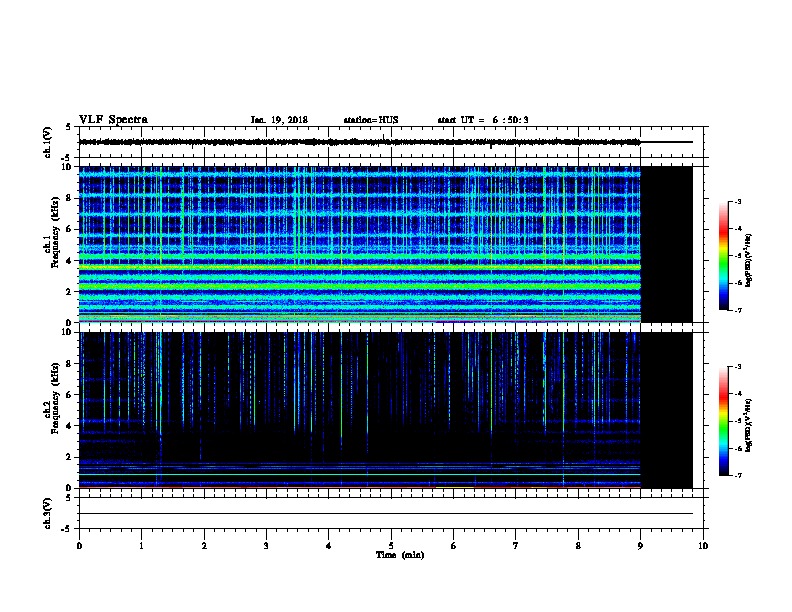The image size is (792, 612).
Task: Click the date "Jan. 19, 2018"
Action: click(x=279, y=120)
